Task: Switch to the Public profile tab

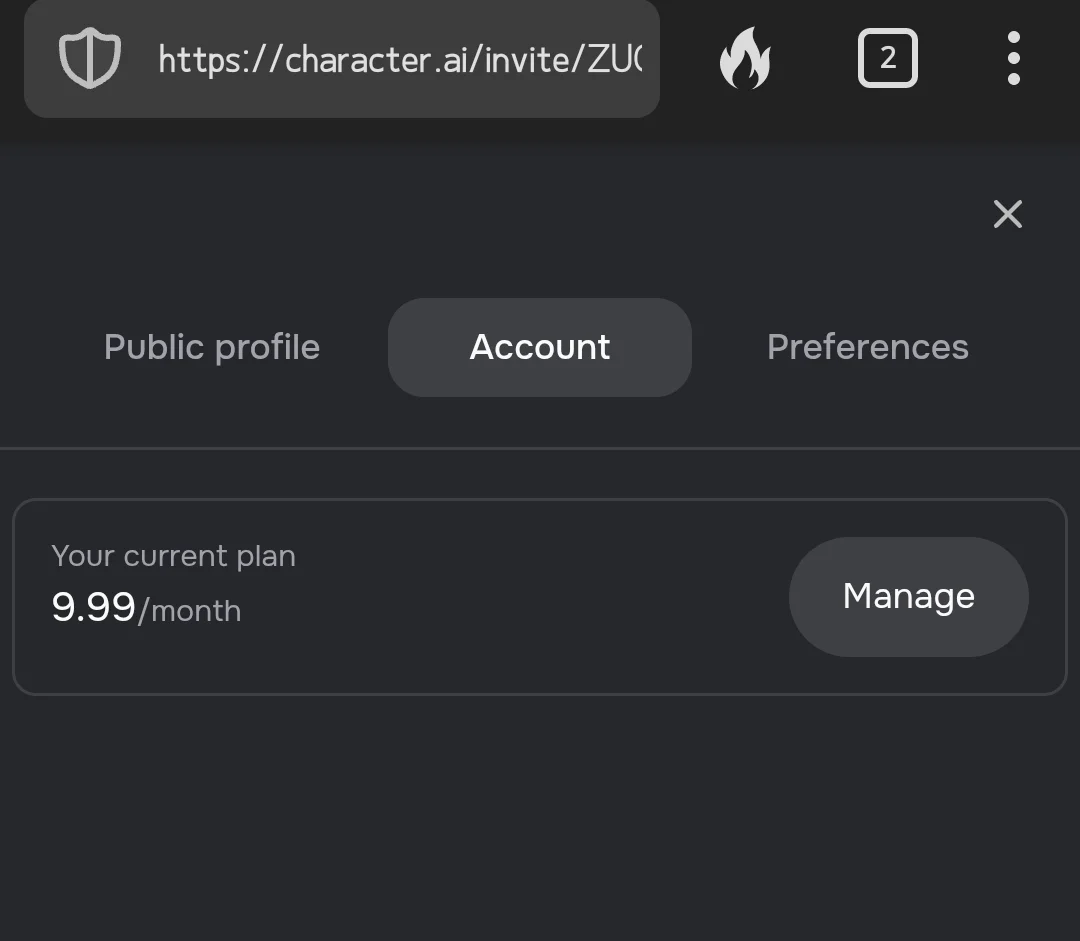Action: (x=212, y=347)
